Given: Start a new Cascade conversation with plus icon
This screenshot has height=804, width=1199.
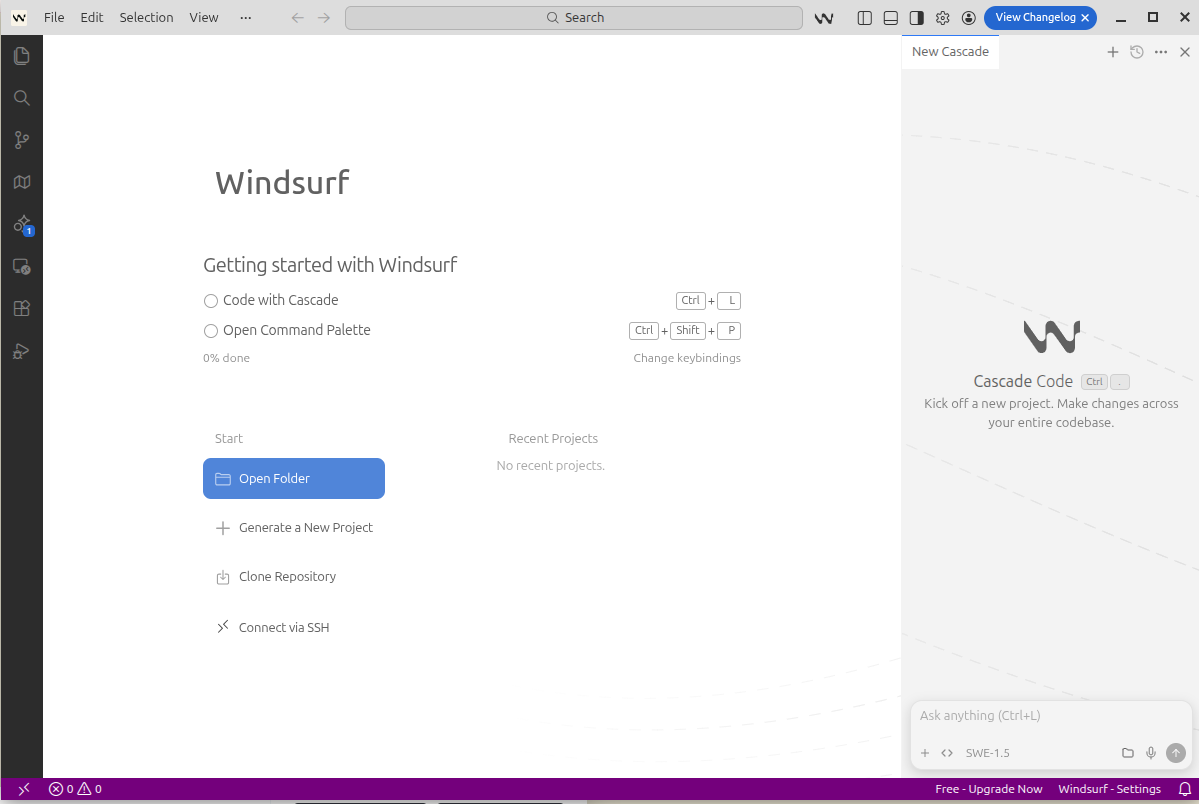Looking at the screenshot, I should point(1112,52).
